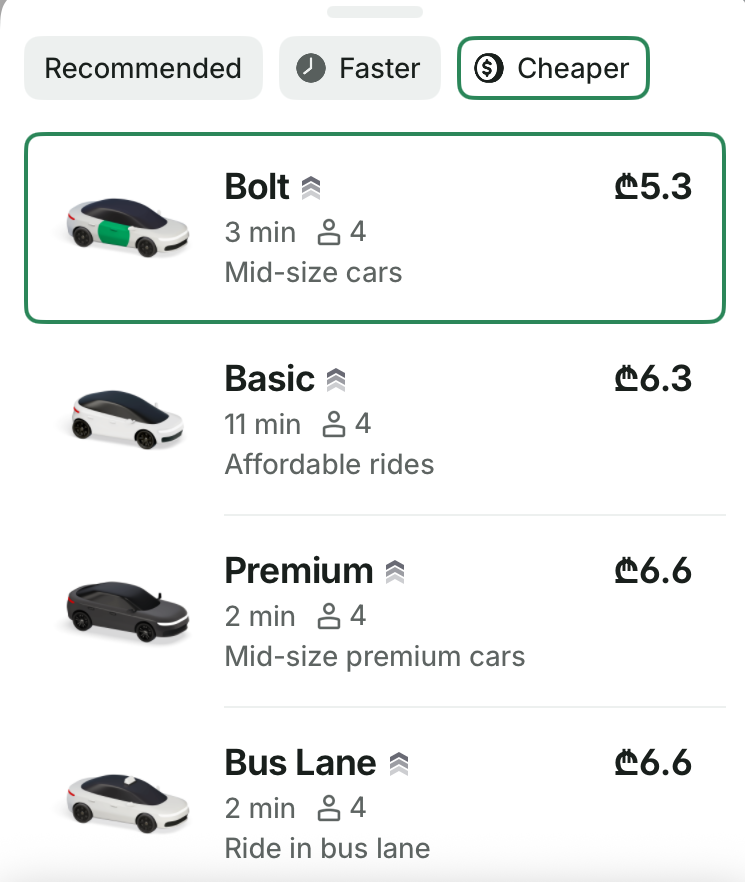Select the Faster sorting tab
Viewport: 745px width, 892px height.
360,68
